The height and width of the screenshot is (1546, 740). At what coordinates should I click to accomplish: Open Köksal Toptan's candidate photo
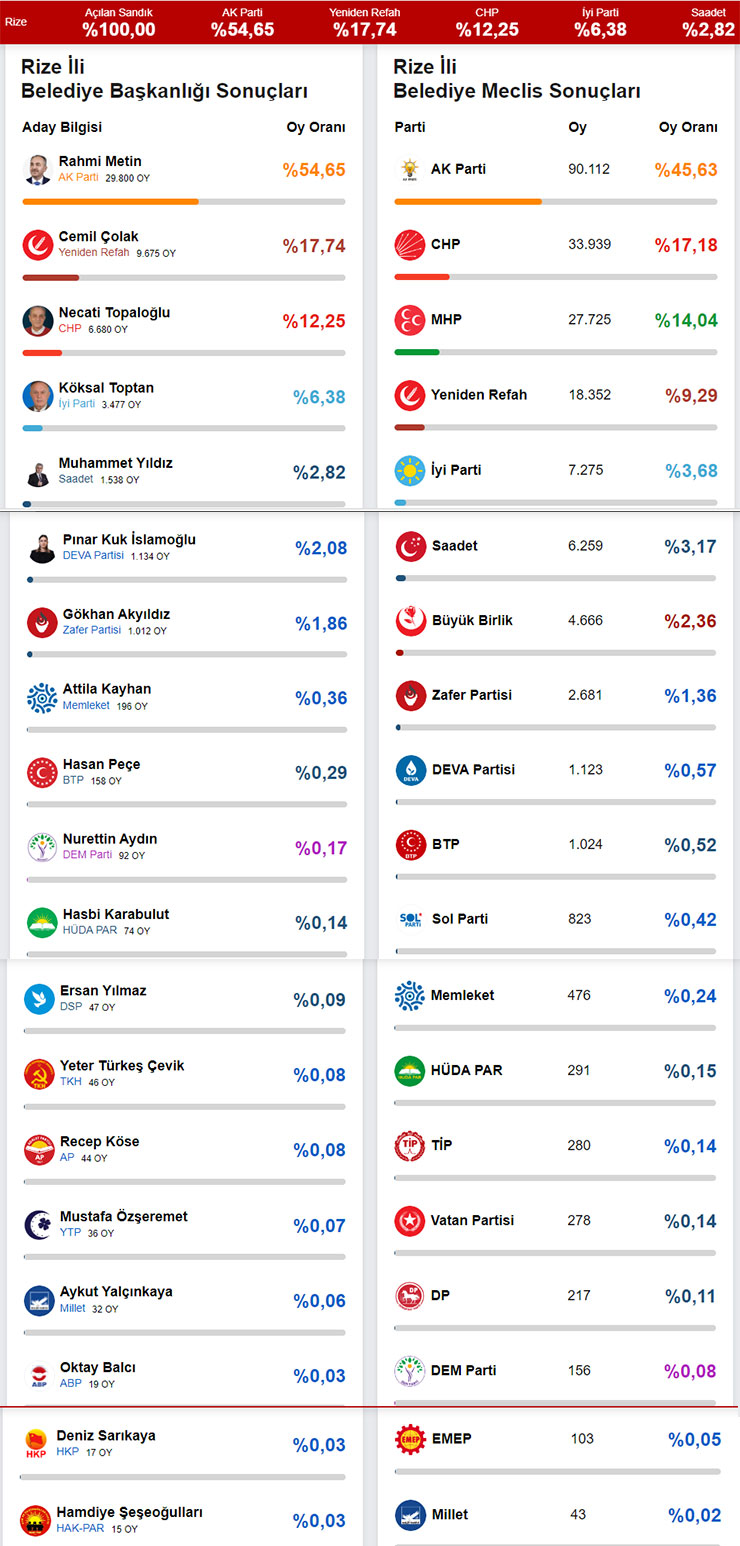pos(38,396)
